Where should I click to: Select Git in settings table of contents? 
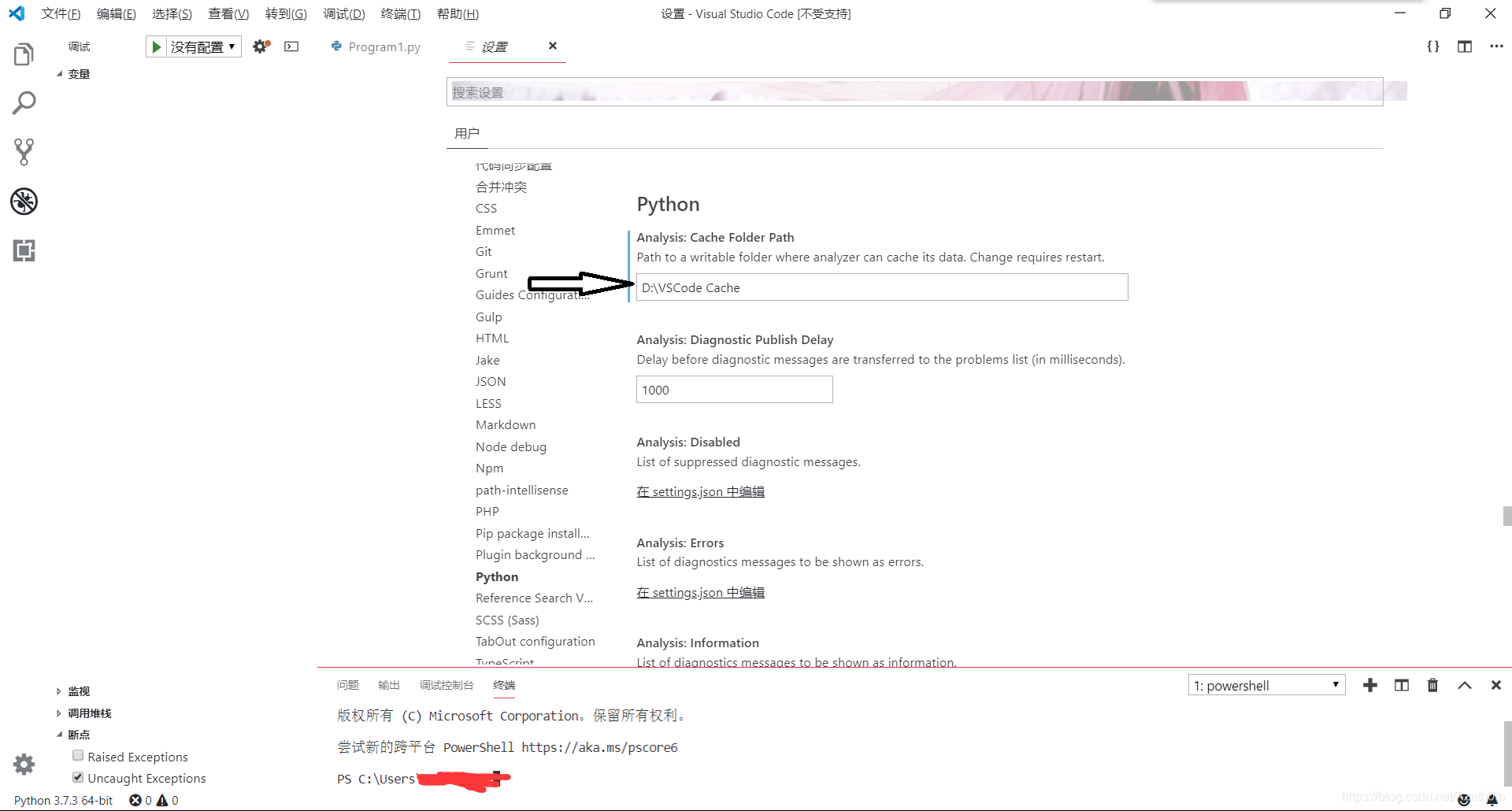coord(484,252)
